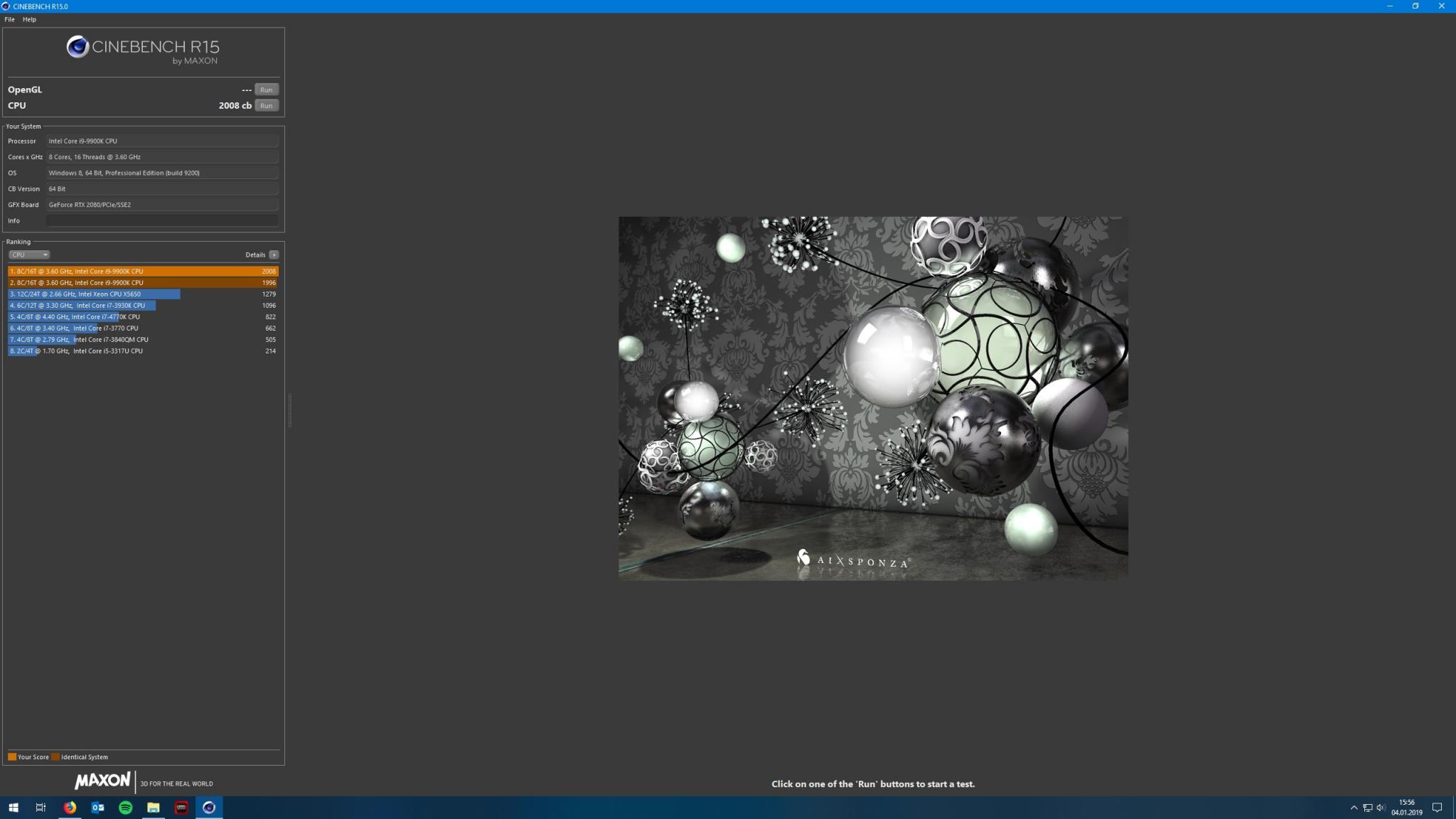
Task: Show hidden system tray icons
Action: coord(1354,808)
